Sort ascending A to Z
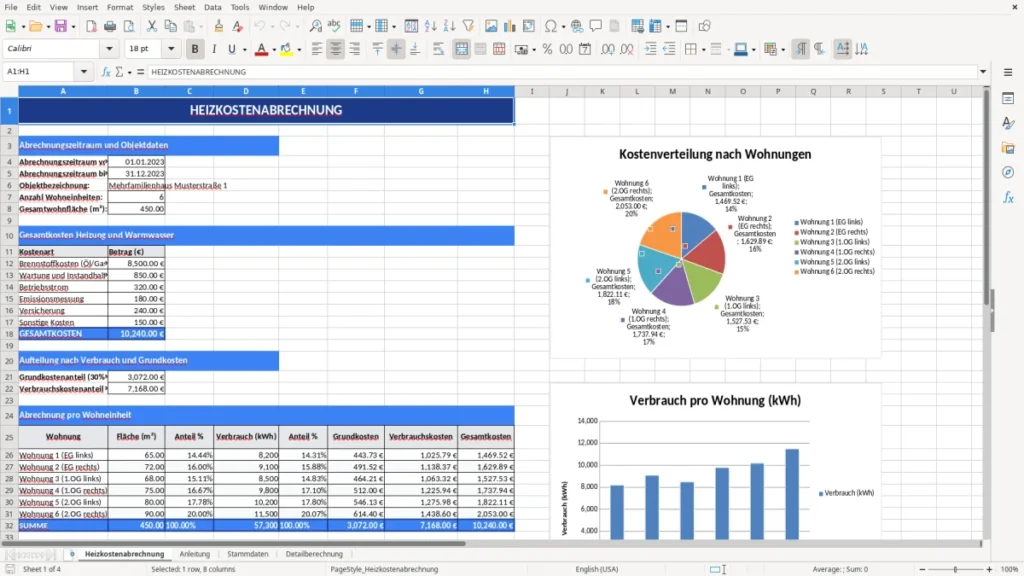1024x576 pixels. pos(430,26)
